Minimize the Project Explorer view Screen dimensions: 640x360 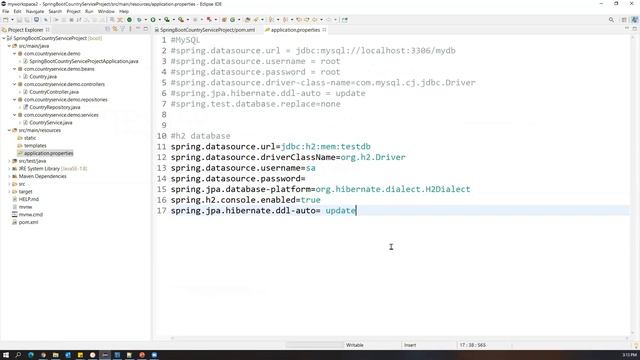pos(138,29)
